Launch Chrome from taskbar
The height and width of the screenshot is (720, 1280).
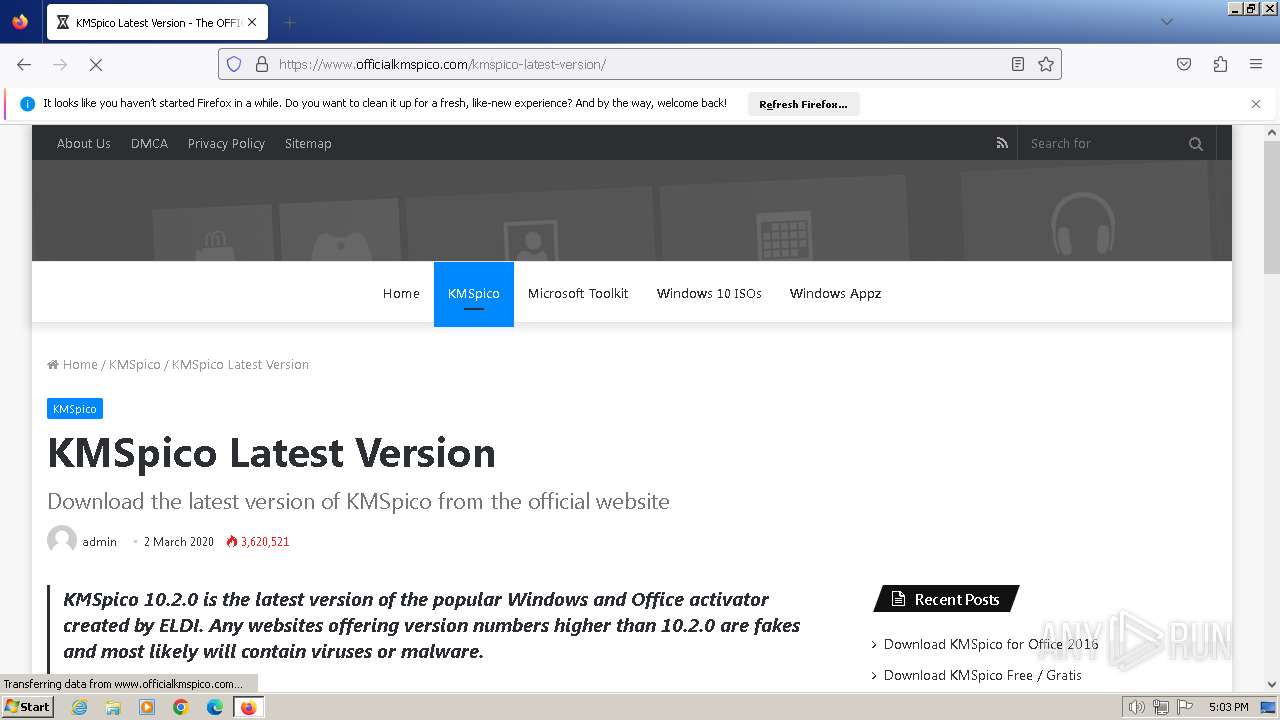181,707
